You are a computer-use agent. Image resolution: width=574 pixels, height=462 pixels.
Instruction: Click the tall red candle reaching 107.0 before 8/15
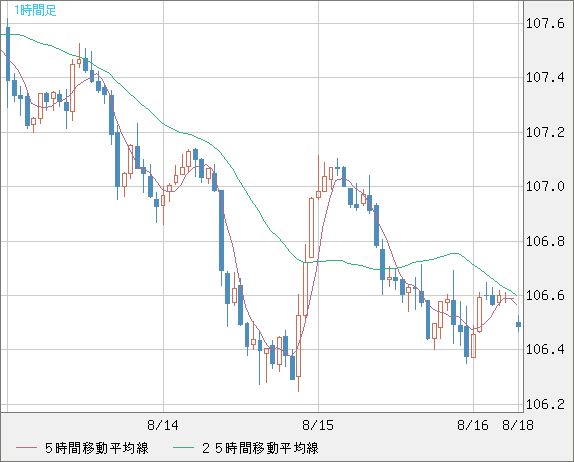(312, 228)
